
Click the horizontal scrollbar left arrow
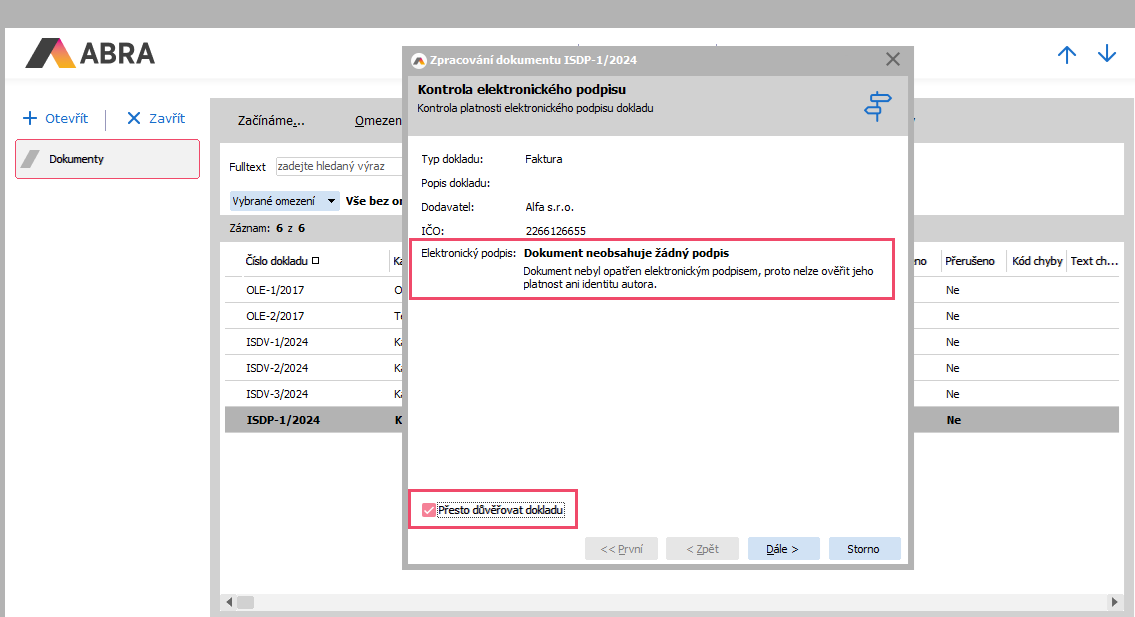(229, 602)
